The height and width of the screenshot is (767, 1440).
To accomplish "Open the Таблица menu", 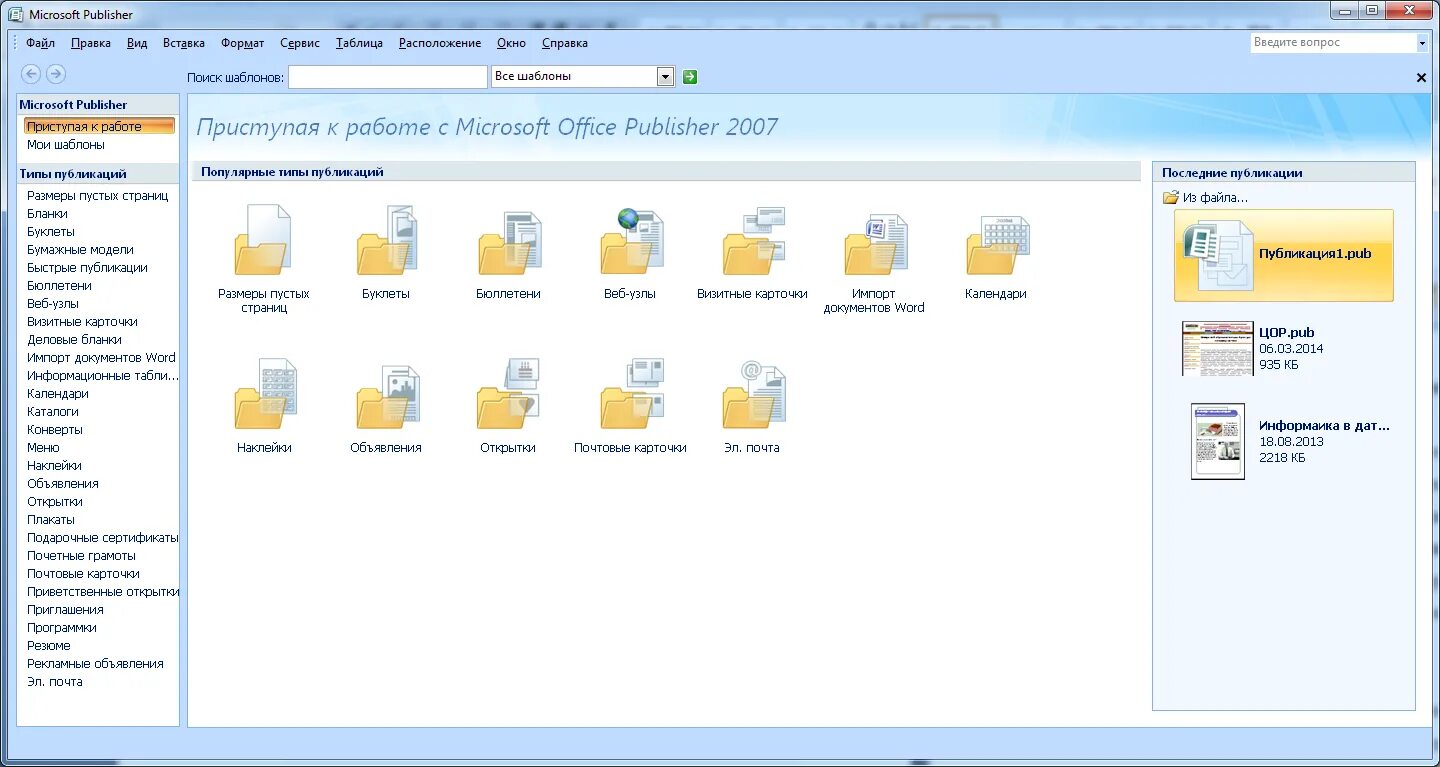I will click(x=359, y=43).
